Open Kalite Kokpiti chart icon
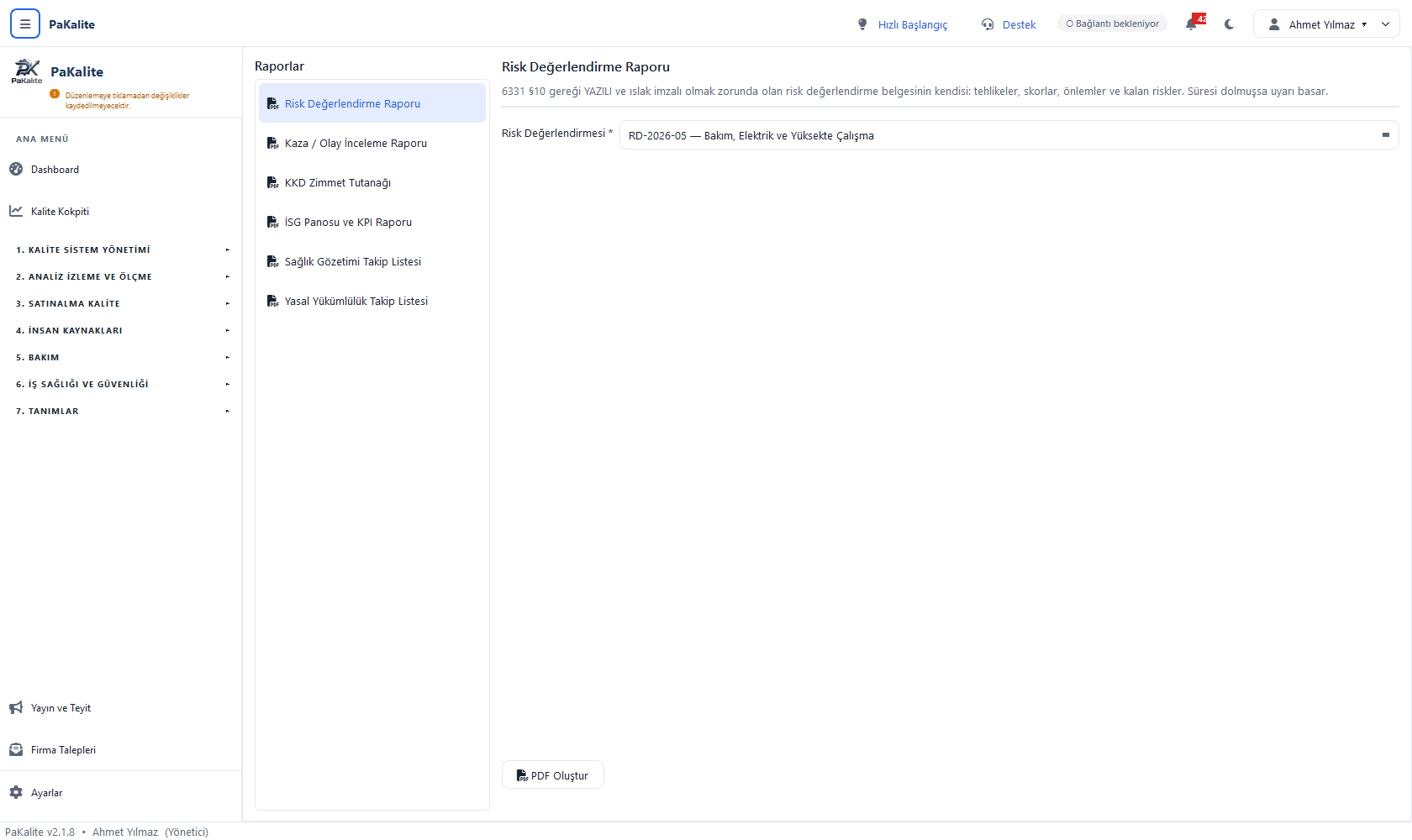1412x840 pixels. pyautogui.click(x=16, y=211)
